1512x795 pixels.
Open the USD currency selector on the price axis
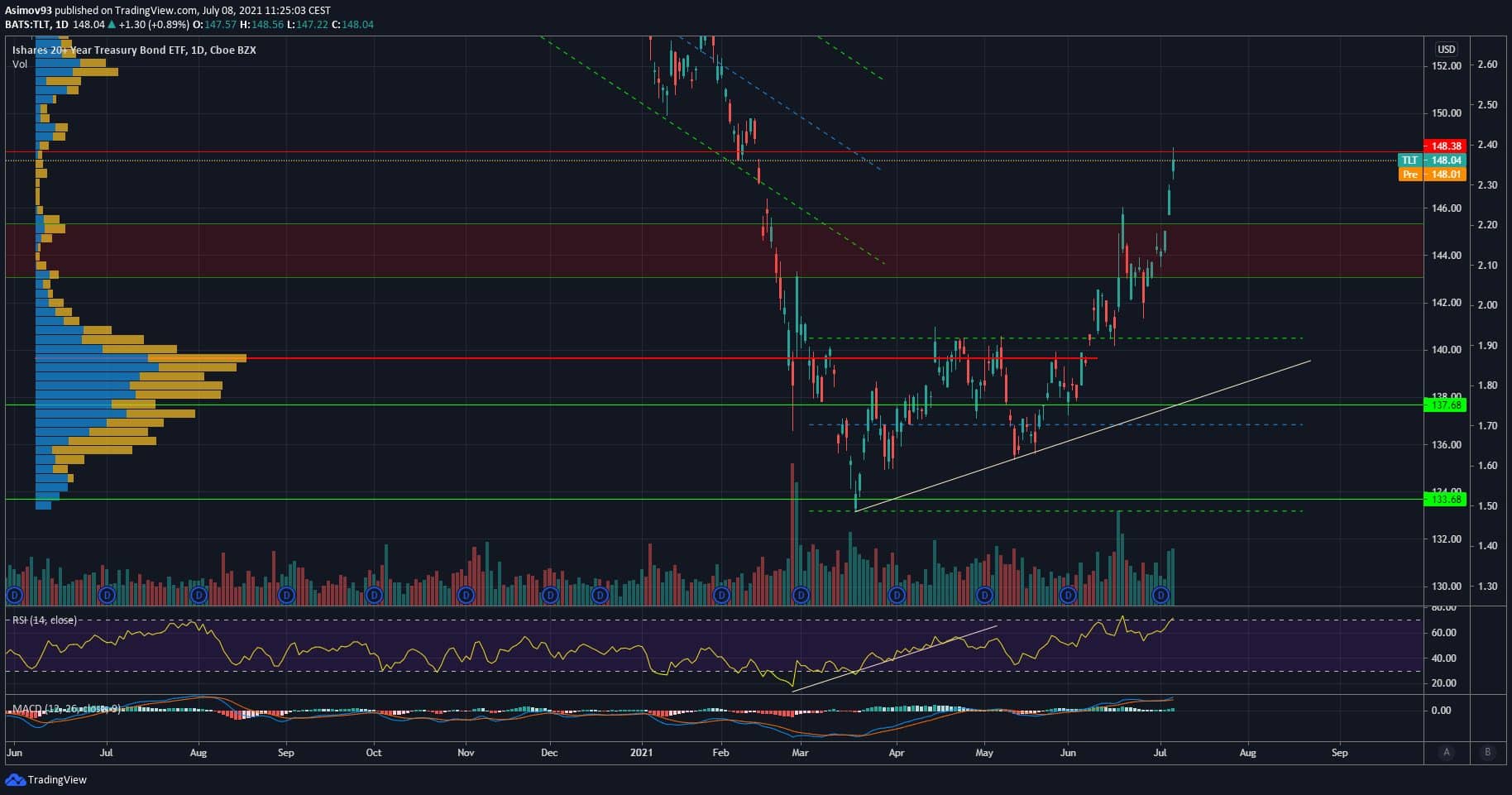pyautogui.click(x=1446, y=50)
